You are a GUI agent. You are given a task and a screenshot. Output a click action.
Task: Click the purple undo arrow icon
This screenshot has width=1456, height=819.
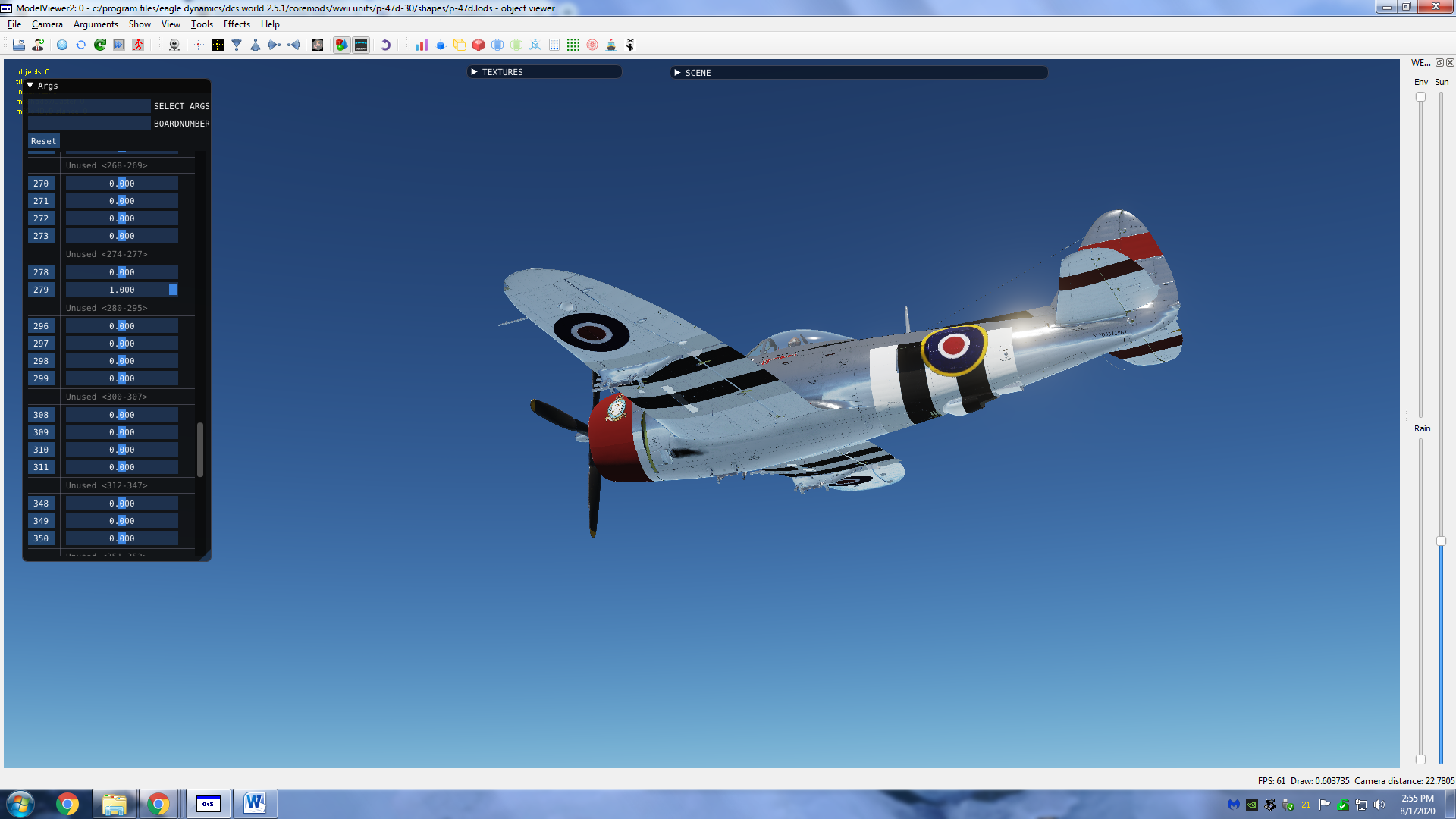coord(385,45)
